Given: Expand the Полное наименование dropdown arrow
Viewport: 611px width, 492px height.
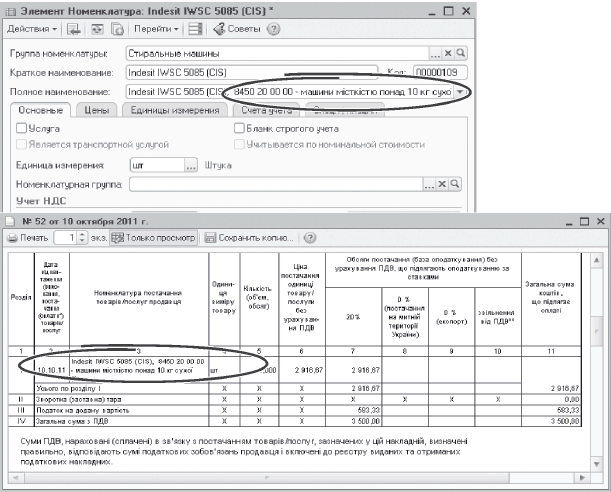Looking at the screenshot, I should 459,91.
